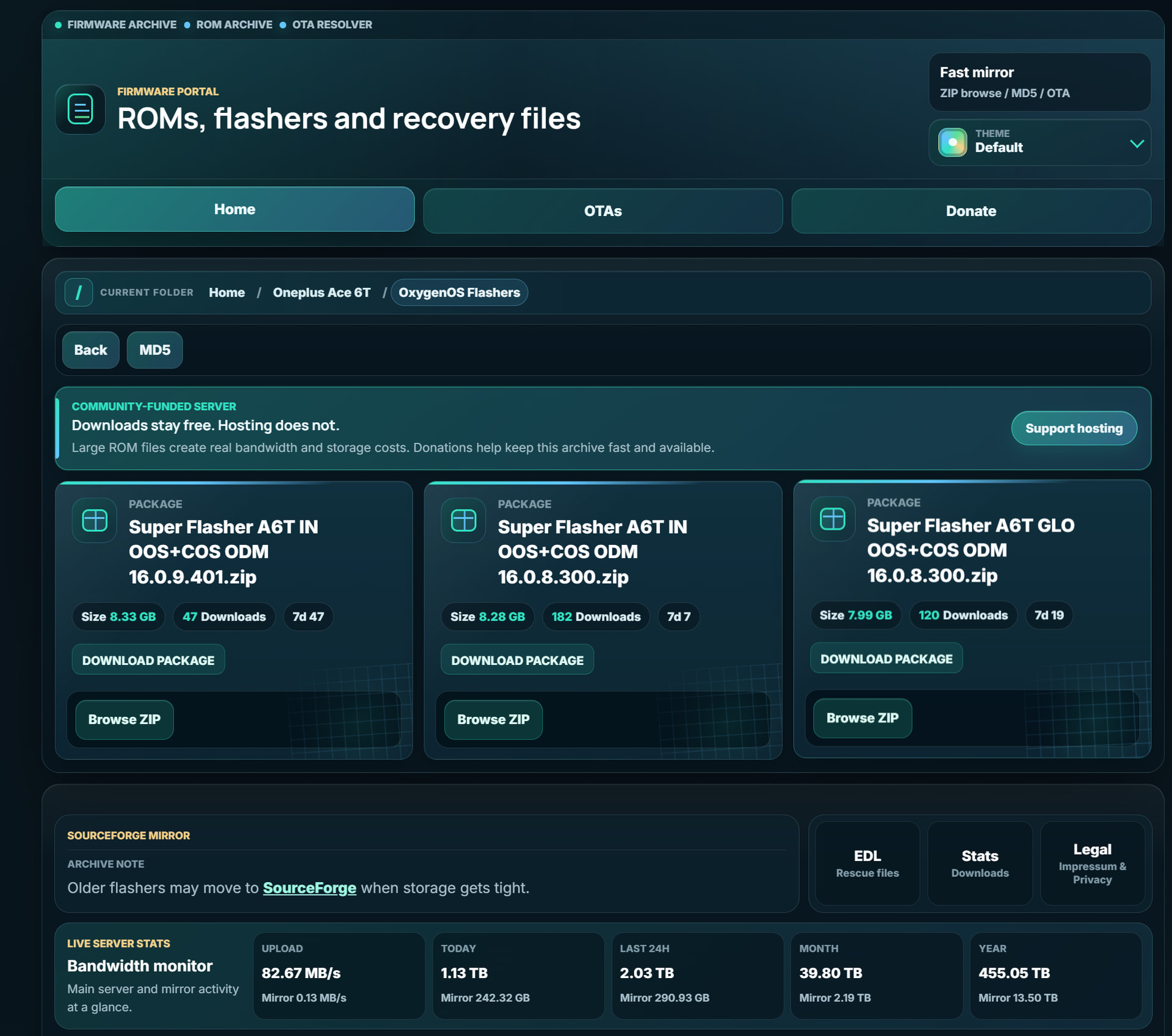The height and width of the screenshot is (1036, 1172).
Task: Open EDL Rescue files tile
Action: tap(867, 863)
